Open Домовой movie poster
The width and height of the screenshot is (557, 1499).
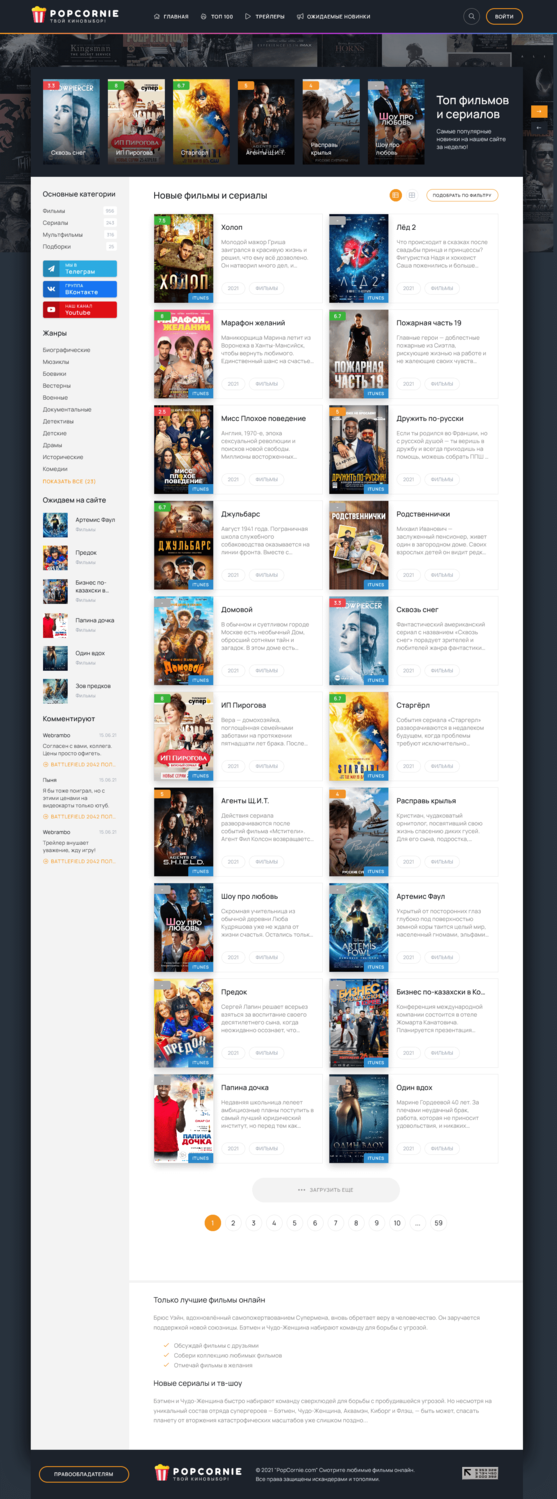click(x=184, y=641)
